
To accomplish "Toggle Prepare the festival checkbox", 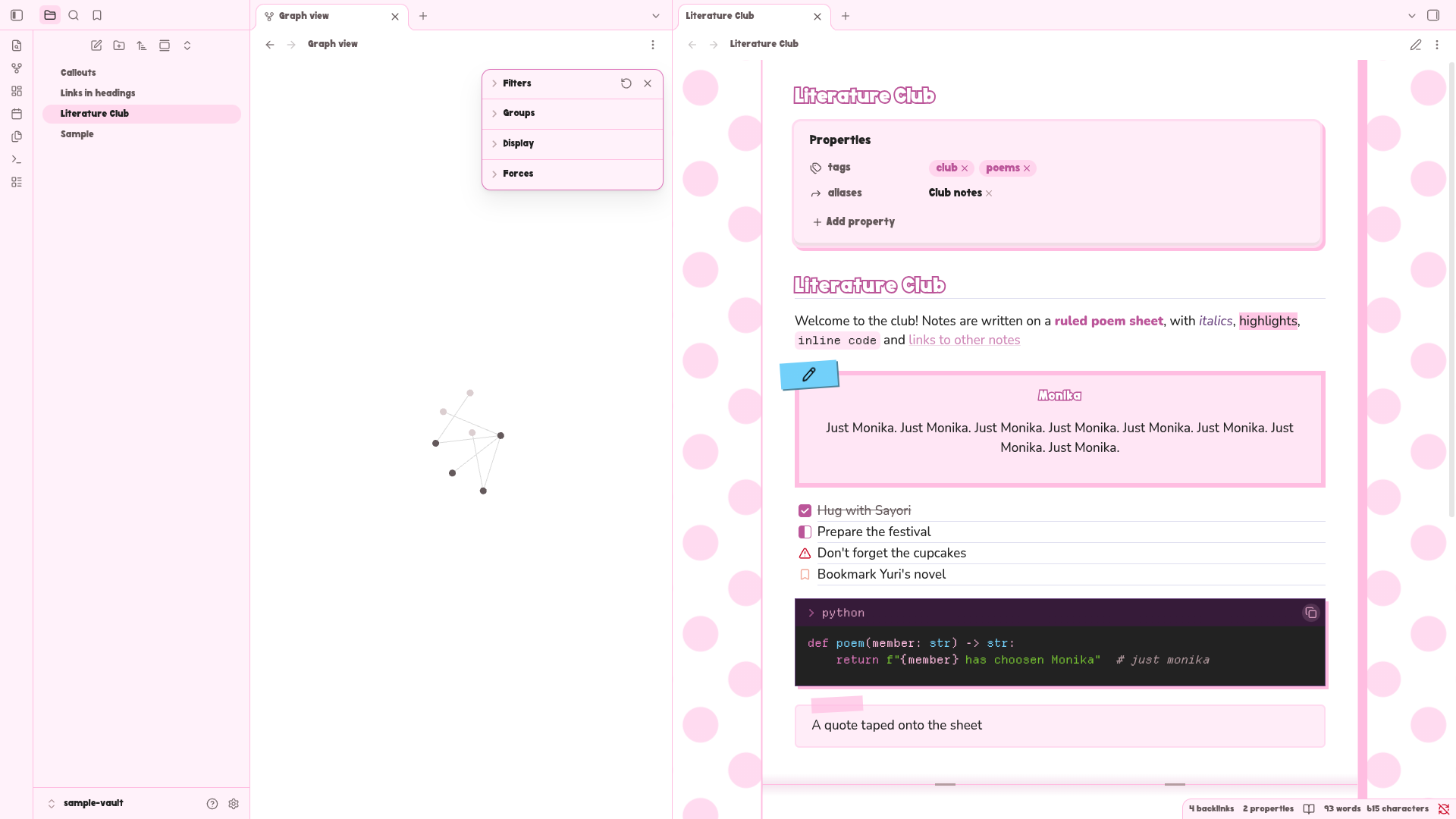I will (805, 532).
